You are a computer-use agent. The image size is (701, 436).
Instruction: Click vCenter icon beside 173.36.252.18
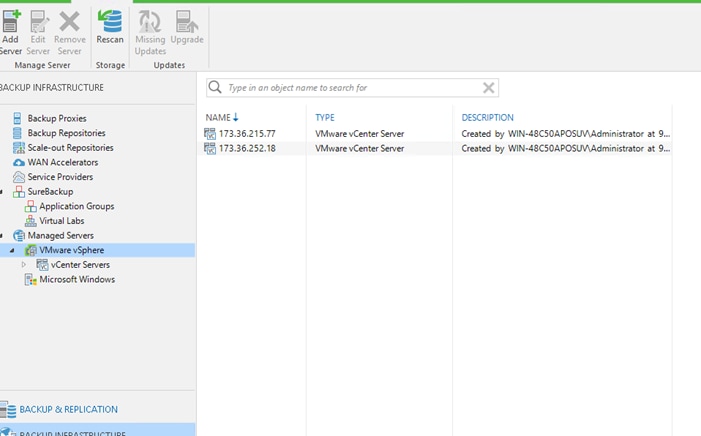(210, 148)
